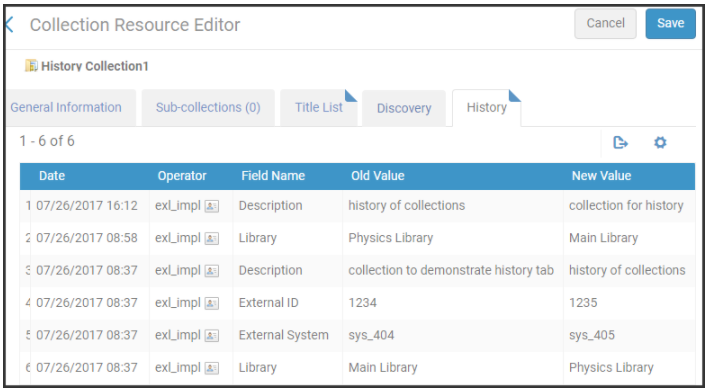Click the Operator column header
Viewport: 715px width, 390px height.
tap(182, 176)
